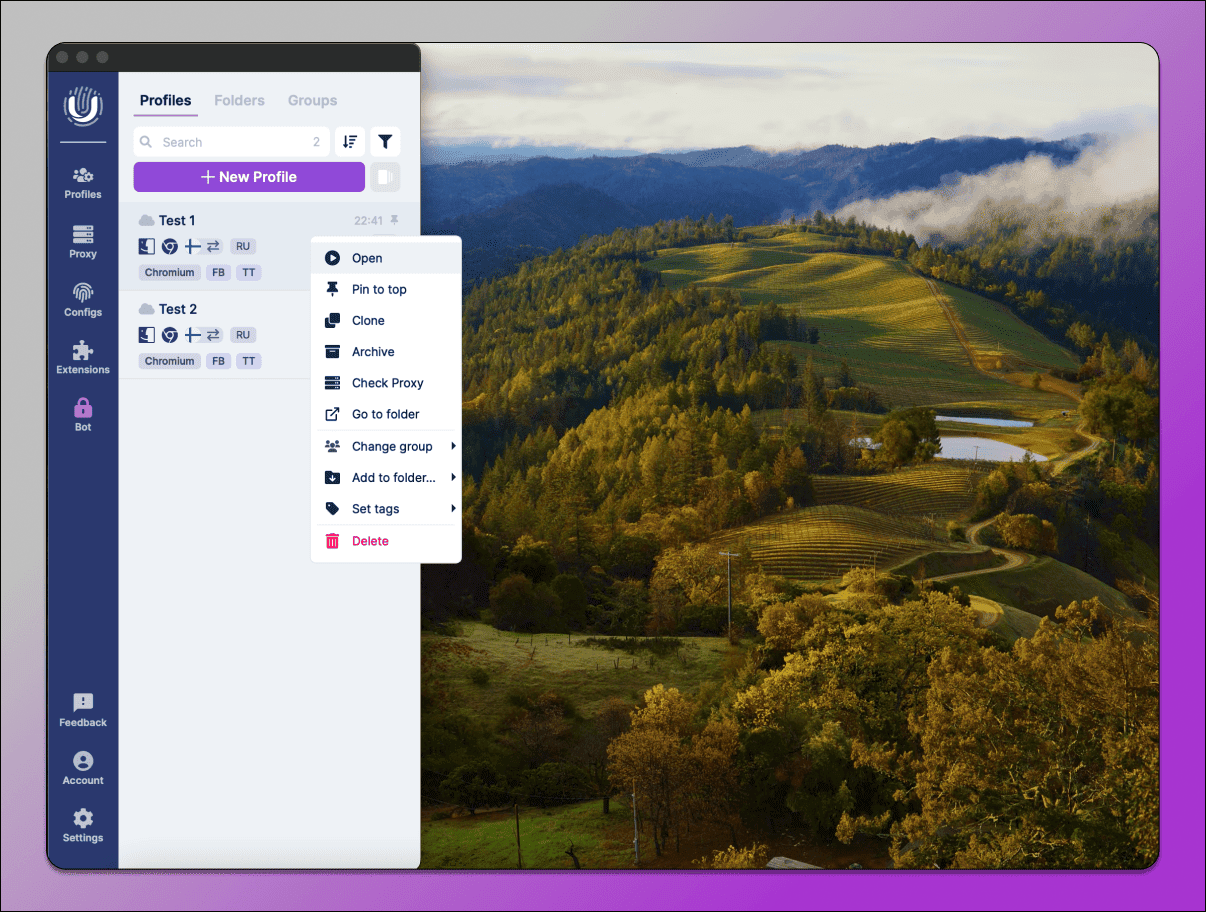Click the proxy swap arrows in Test 2
This screenshot has height=912, width=1206.
click(x=213, y=335)
